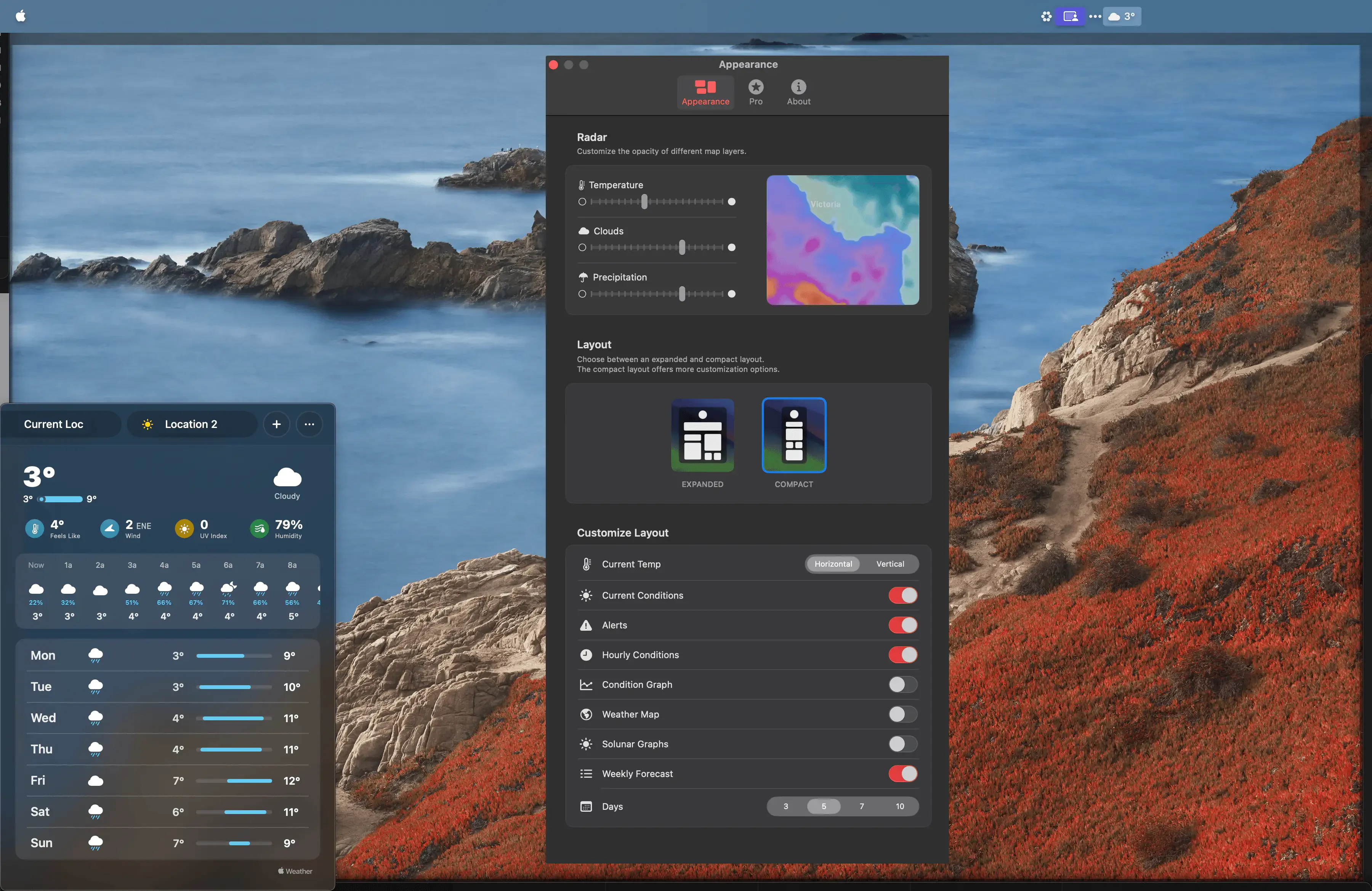Image resolution: width=1372 pixels, height=891 pixels.
Task: Turn on the Weather Map toggle
Action: click(x=902, y=715)
